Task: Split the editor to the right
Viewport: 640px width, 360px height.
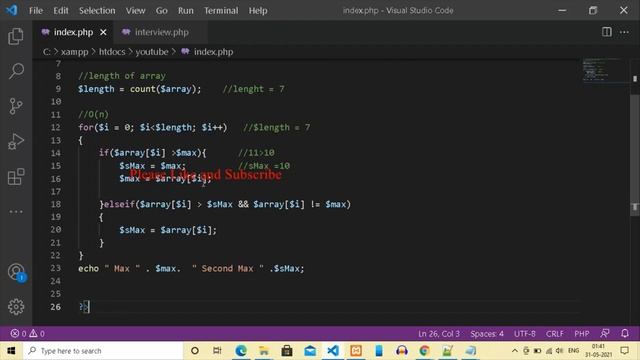Action: tap(607, 32)
